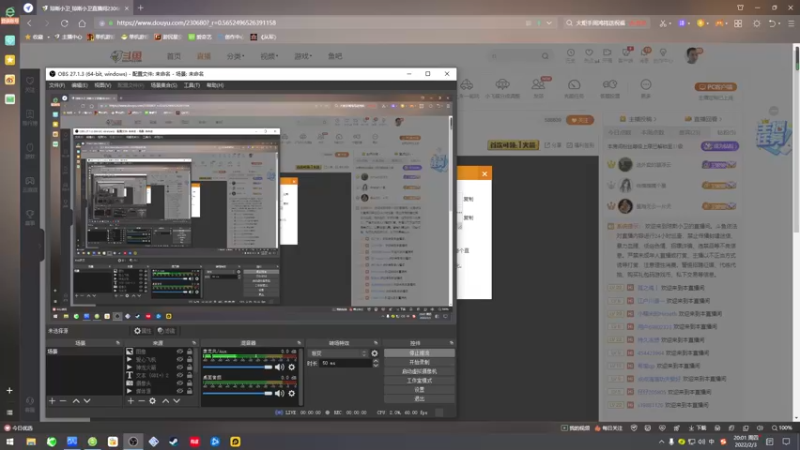Image resolution: width=800 pixels, height=450 pixels.
Task: Click the transition duration 50 ms field
Action: 346,363
